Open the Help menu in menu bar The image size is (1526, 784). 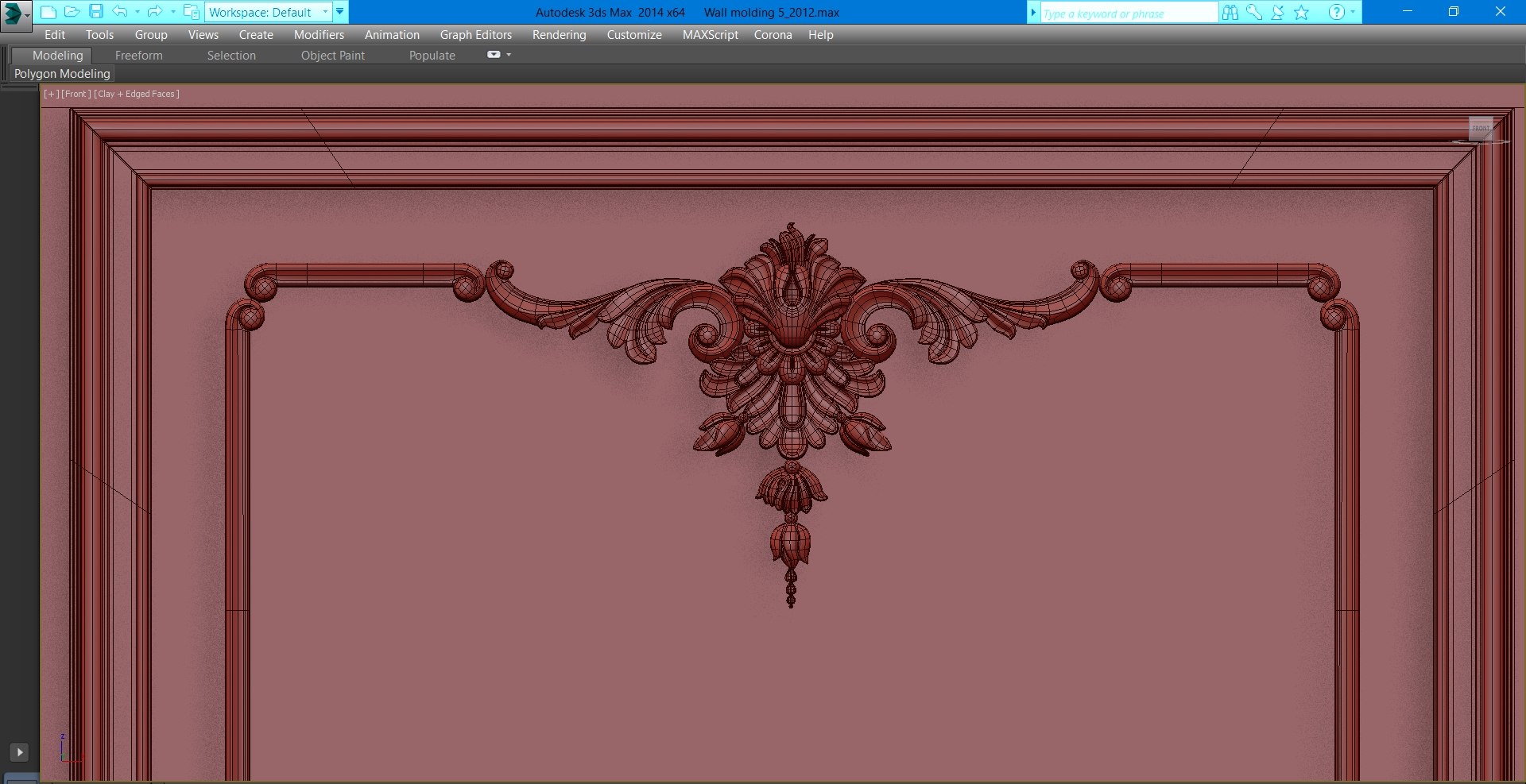(821, 35)
